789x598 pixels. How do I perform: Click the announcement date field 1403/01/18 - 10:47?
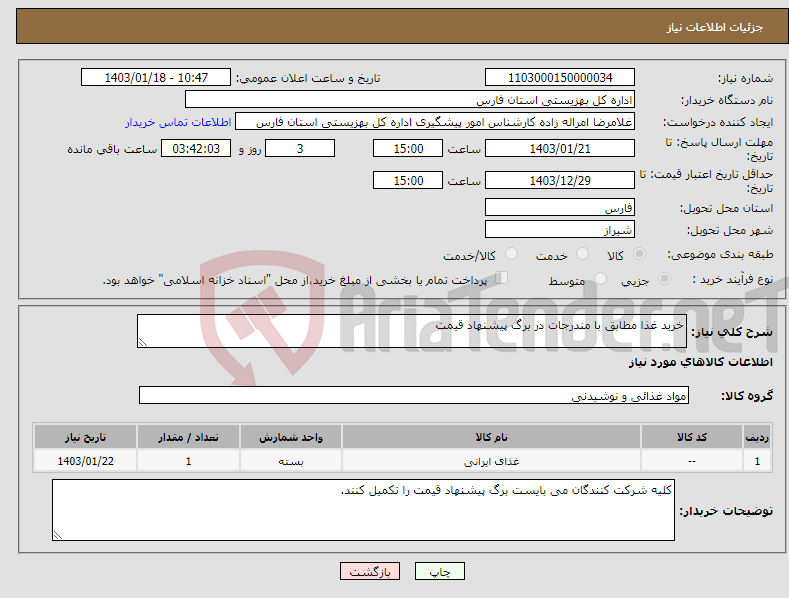click(156, 78)
